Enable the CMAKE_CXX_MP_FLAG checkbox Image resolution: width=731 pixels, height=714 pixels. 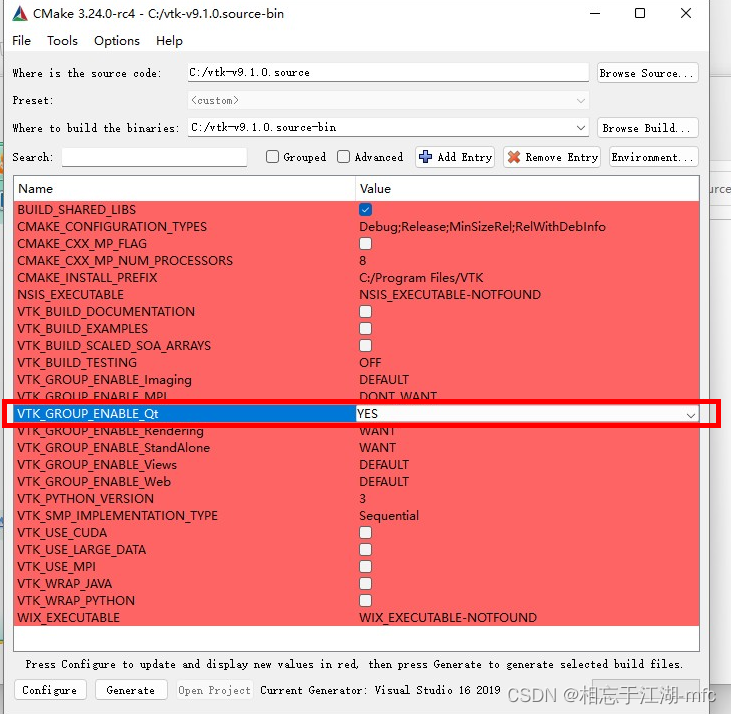point(366,244)
